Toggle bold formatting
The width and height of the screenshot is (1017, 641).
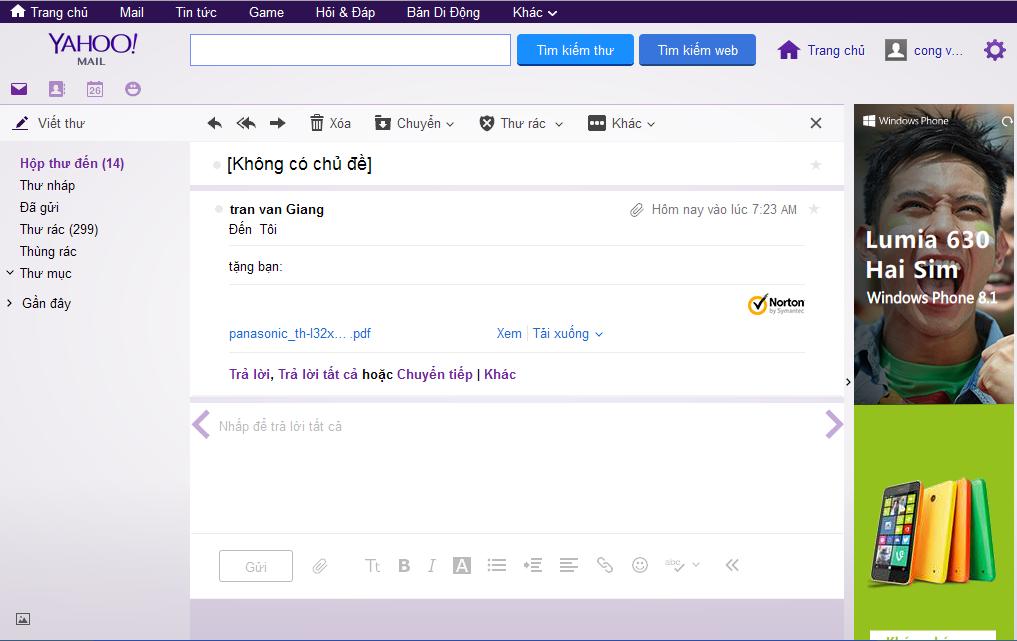404,566
